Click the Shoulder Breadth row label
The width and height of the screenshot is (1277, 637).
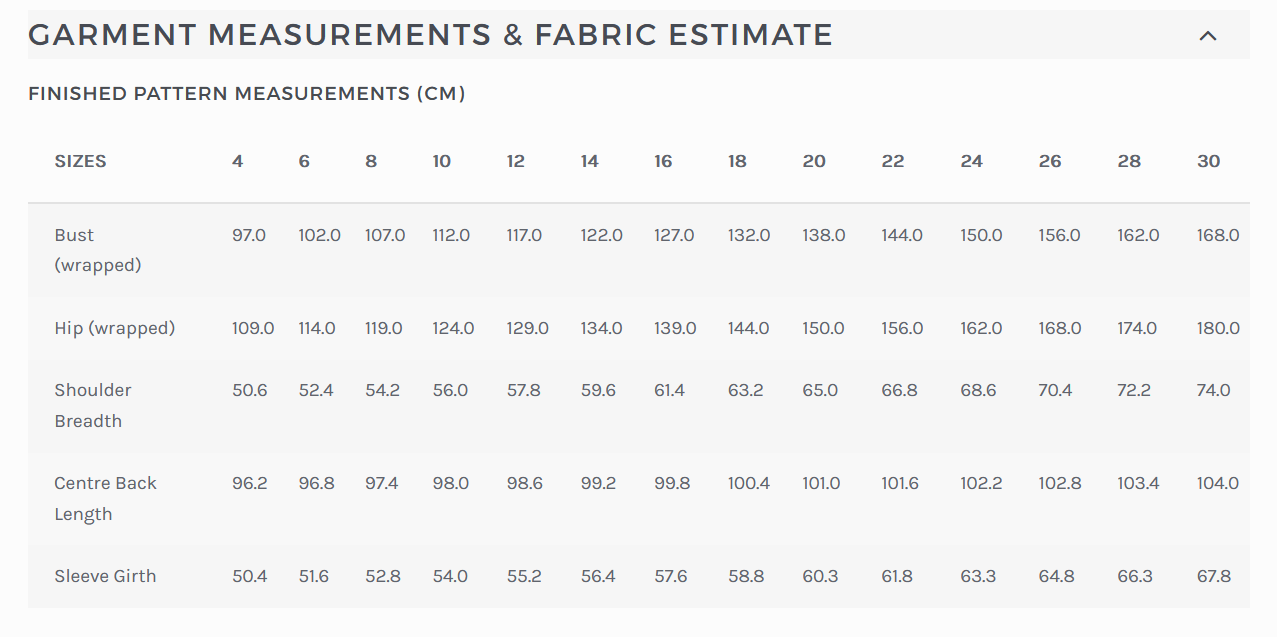pos(93,405)
